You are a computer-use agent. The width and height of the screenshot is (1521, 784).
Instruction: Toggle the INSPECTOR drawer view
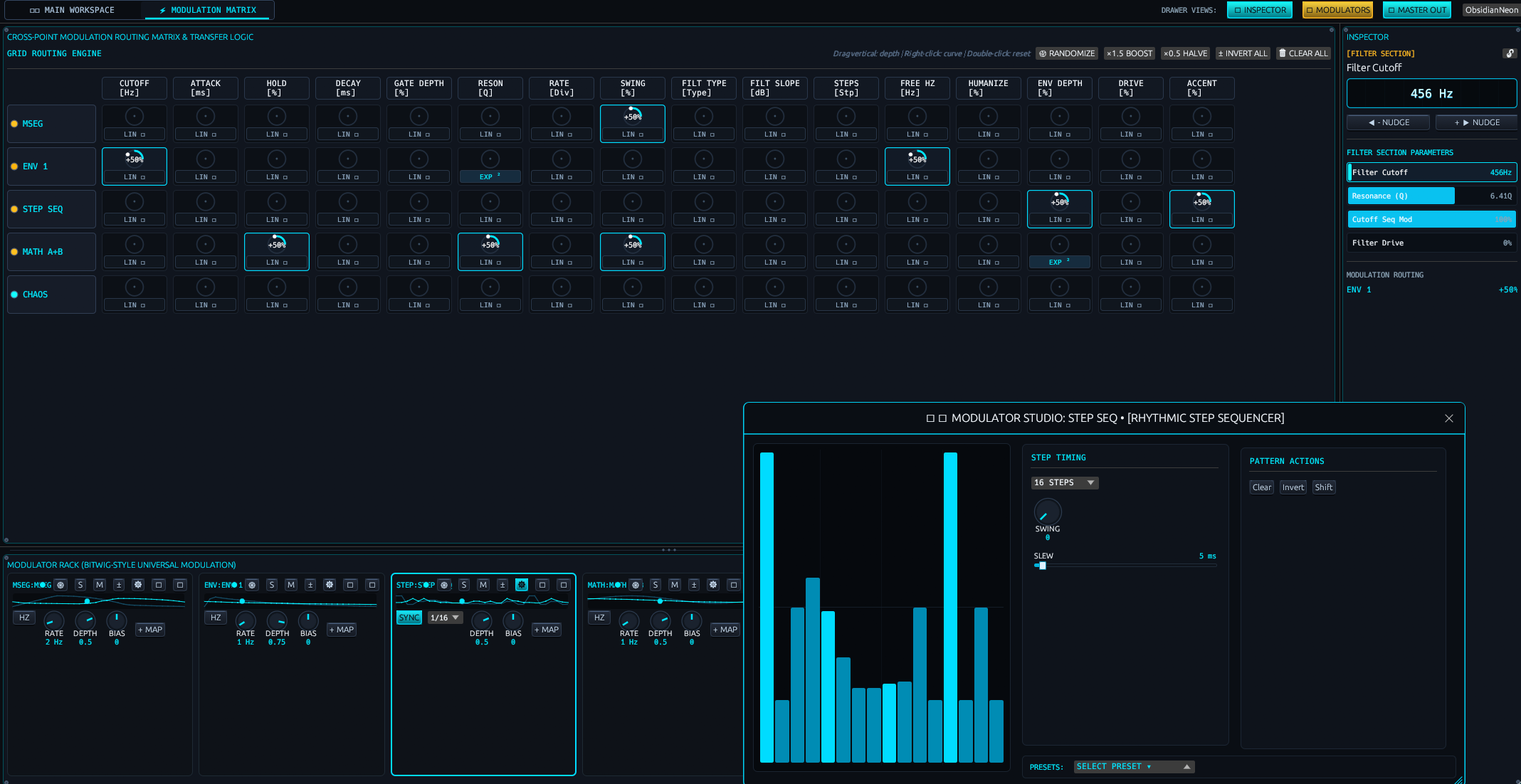tap(1260, 10)
